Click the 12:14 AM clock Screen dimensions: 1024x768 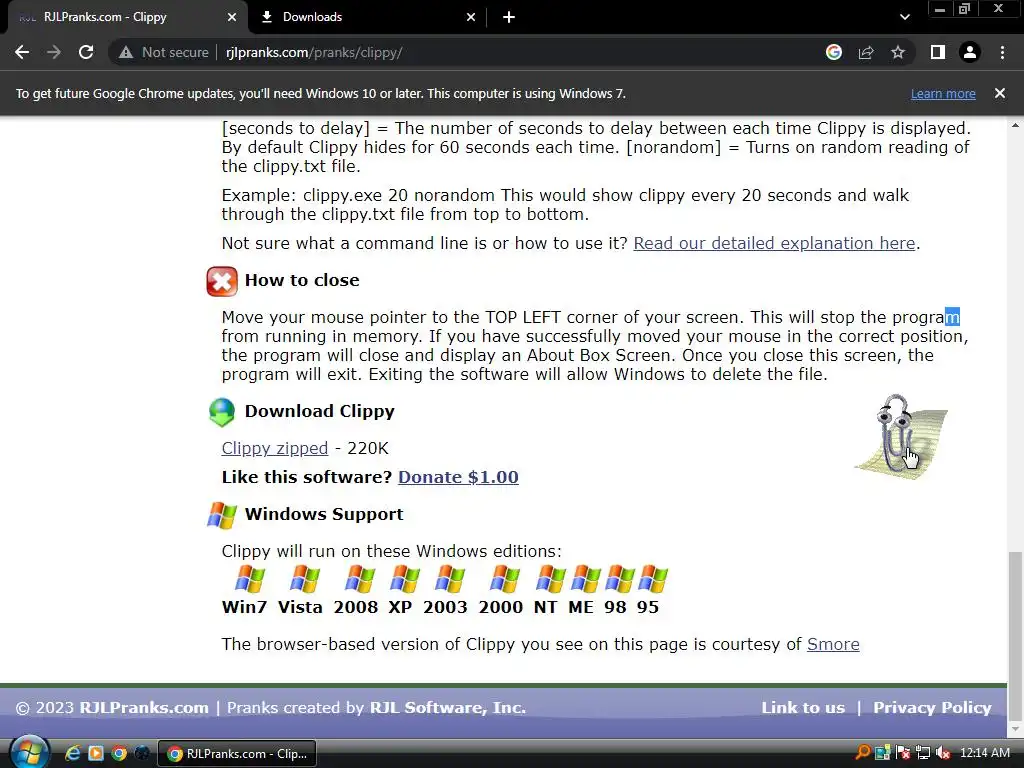click(x=985, y=753)
